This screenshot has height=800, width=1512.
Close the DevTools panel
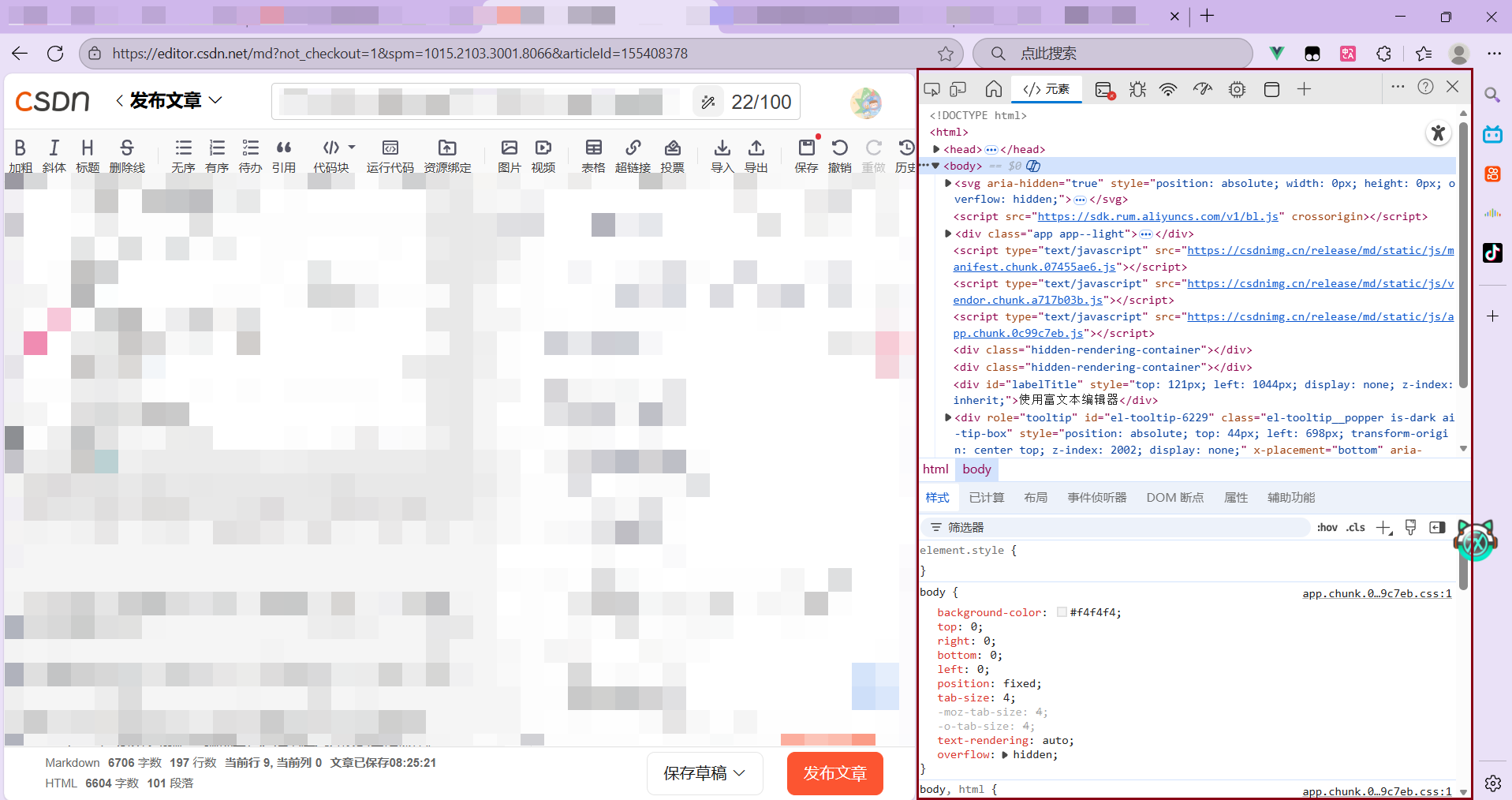pos(1453,87)
